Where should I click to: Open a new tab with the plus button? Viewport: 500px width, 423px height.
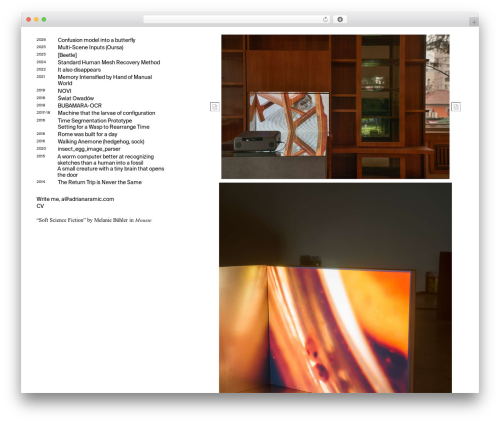pyautogui.click(x=474, y=22)
